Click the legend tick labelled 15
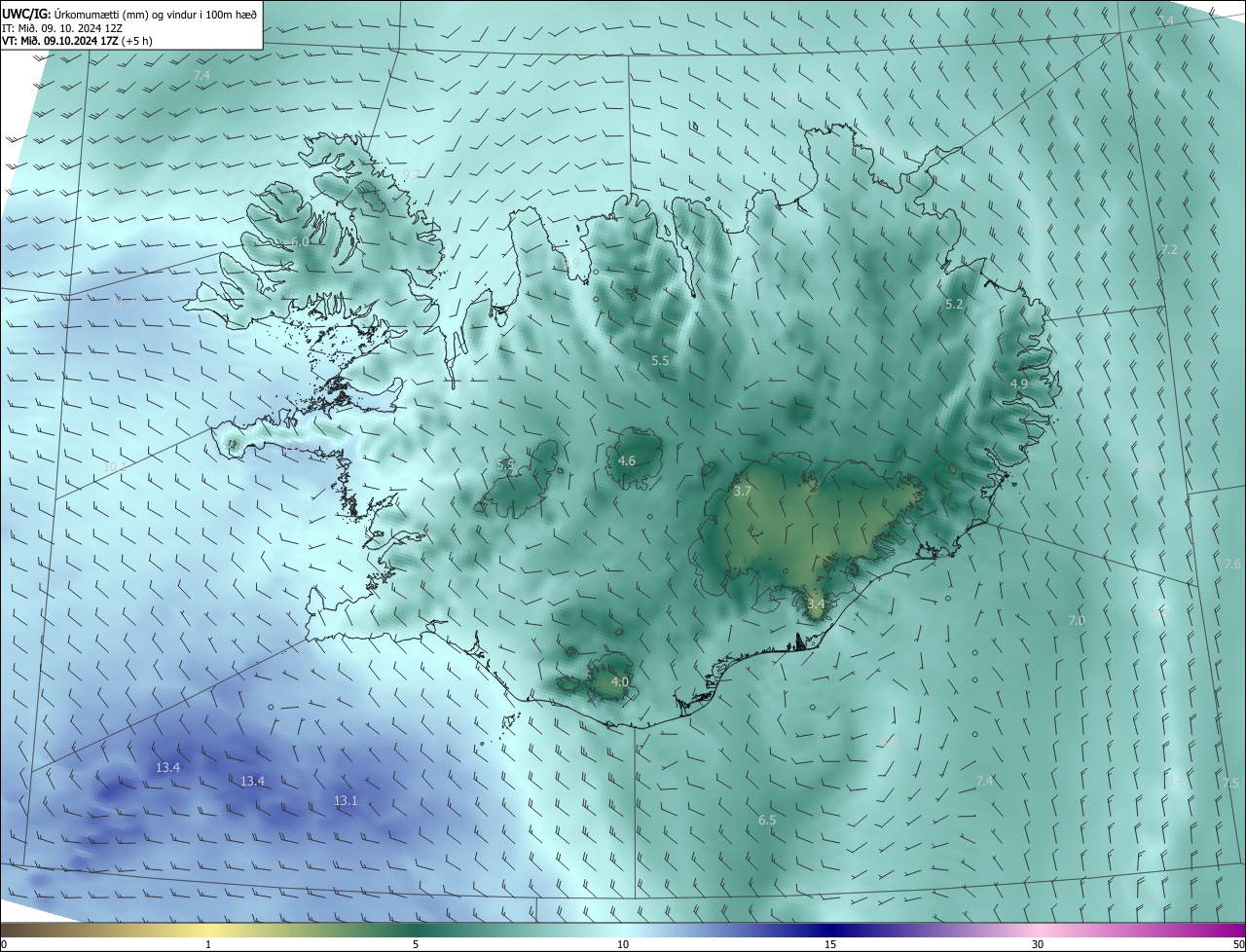This screenshot has width=1246, height=952. [830, 944]
